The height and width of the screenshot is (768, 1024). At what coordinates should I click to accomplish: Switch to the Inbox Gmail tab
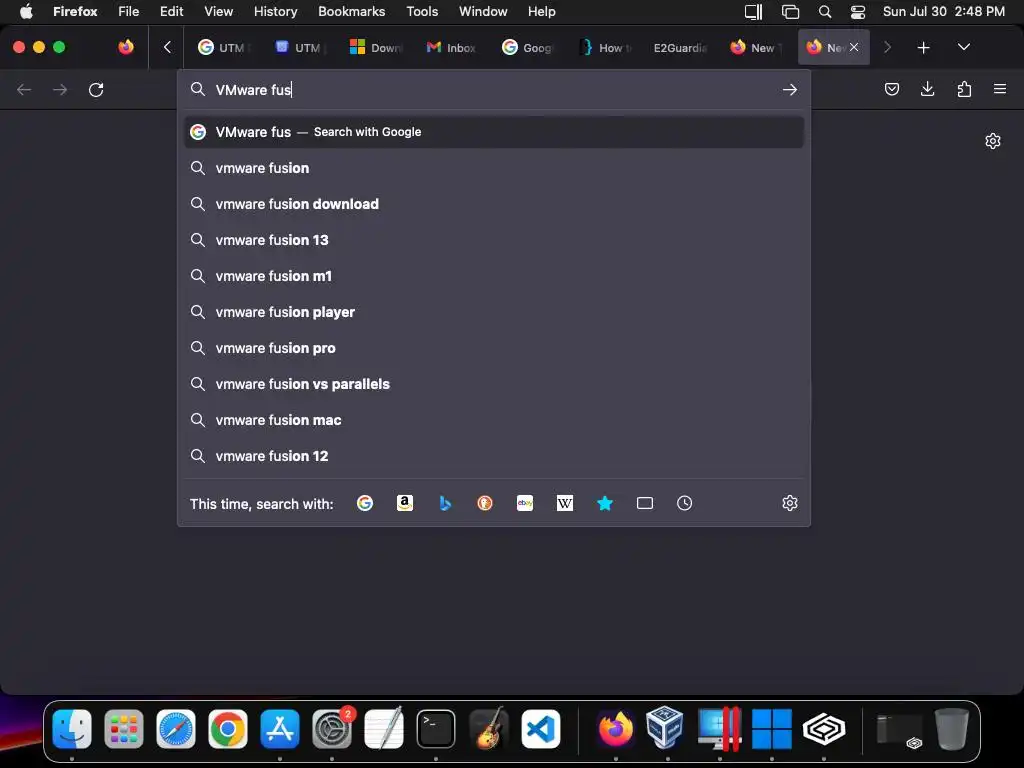click(x=451, y=48)
